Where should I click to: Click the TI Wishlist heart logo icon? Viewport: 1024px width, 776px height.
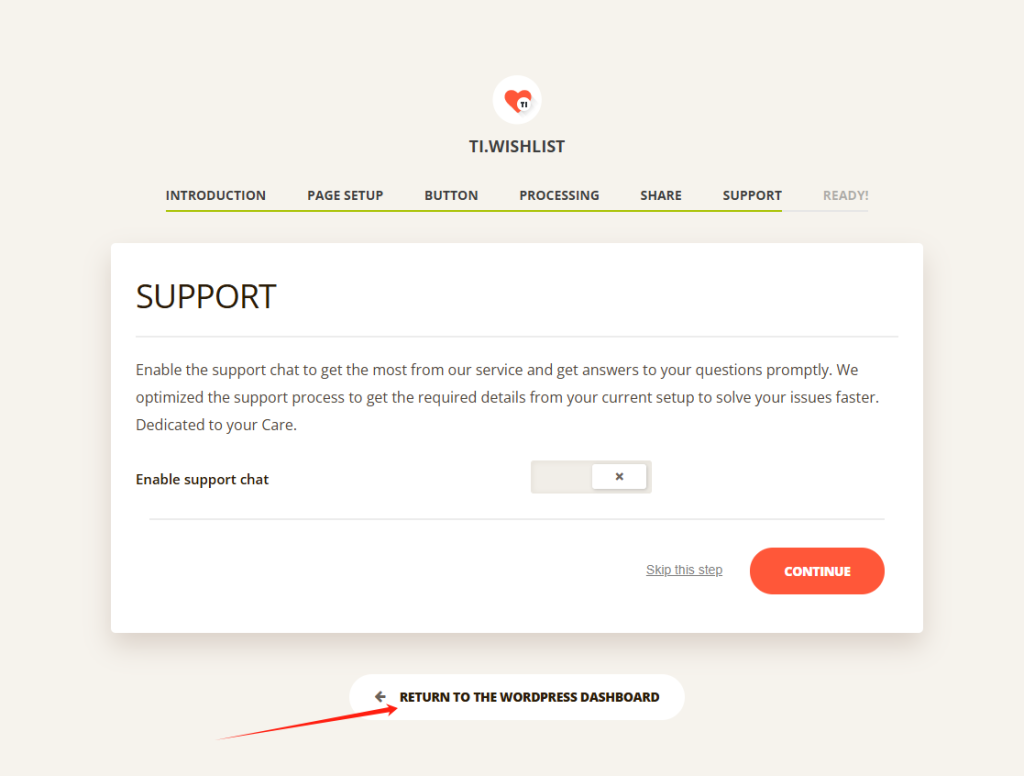(517, 100)
